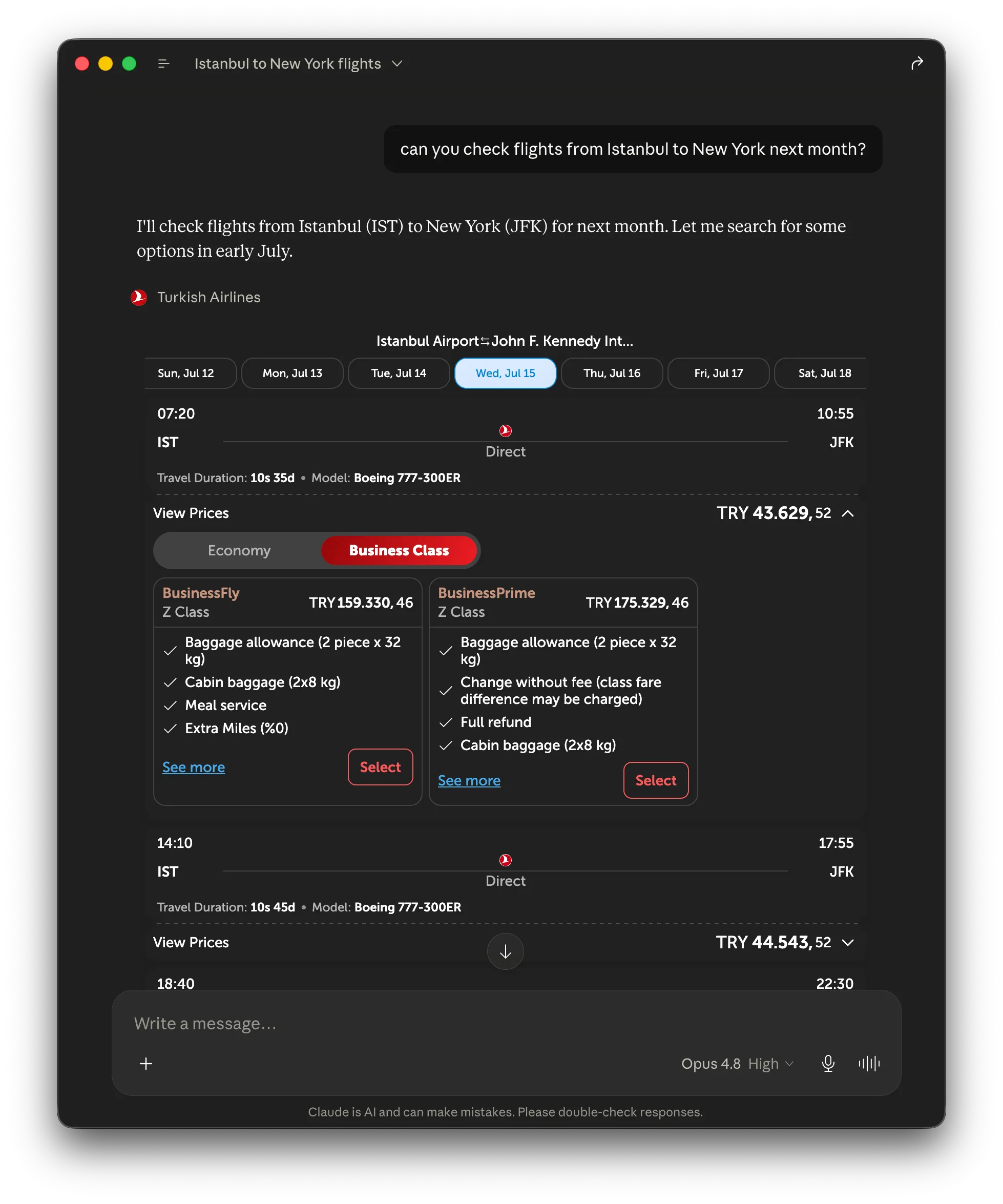The width and height of the screenshot is (1003, 1204).
Task: Select the Wed, Jul 15 date tab
Action: 506,373
